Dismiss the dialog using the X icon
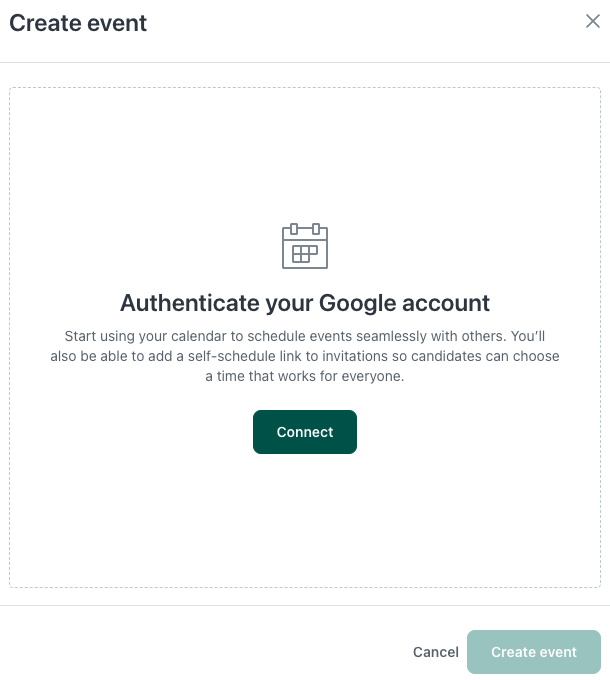610x680 pixels. [x=592, y=21]
